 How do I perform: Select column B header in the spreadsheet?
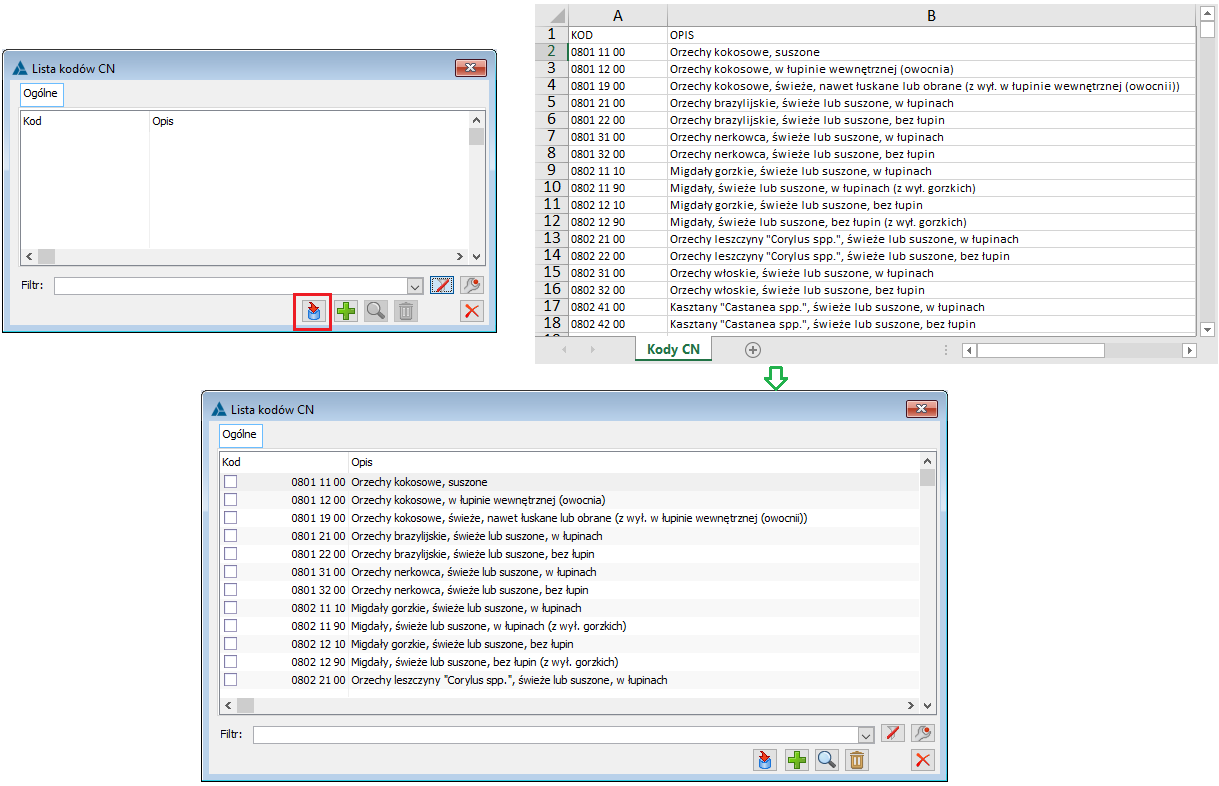[x=931, y=16]
